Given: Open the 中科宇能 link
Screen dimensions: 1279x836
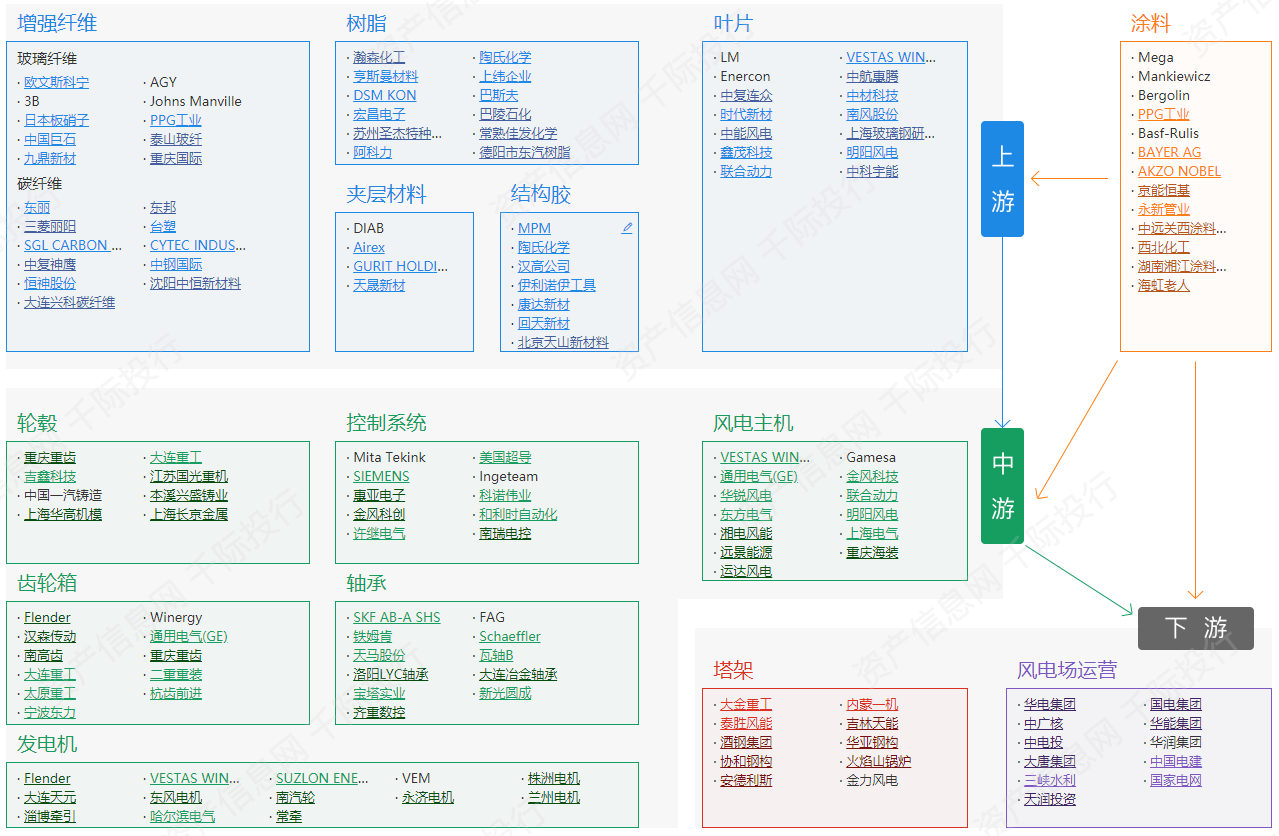Looking at the screenshot, I should [872, 171].
